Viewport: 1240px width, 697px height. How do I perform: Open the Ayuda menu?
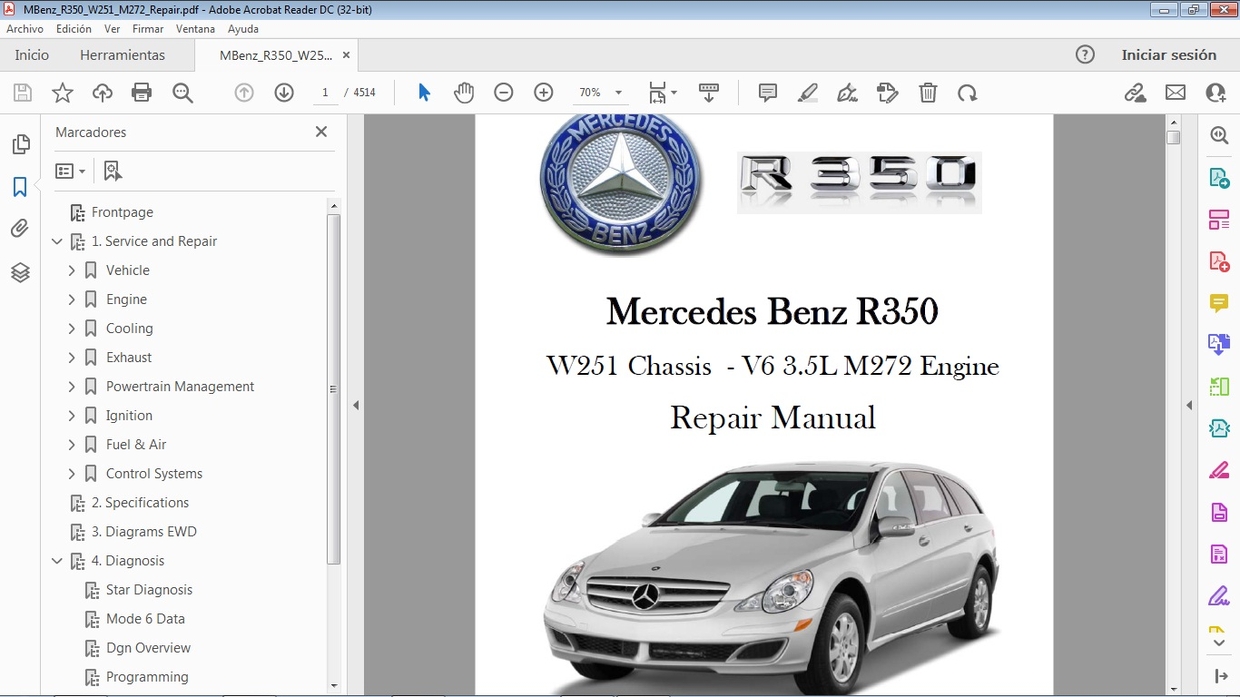(x=243, y=29)
